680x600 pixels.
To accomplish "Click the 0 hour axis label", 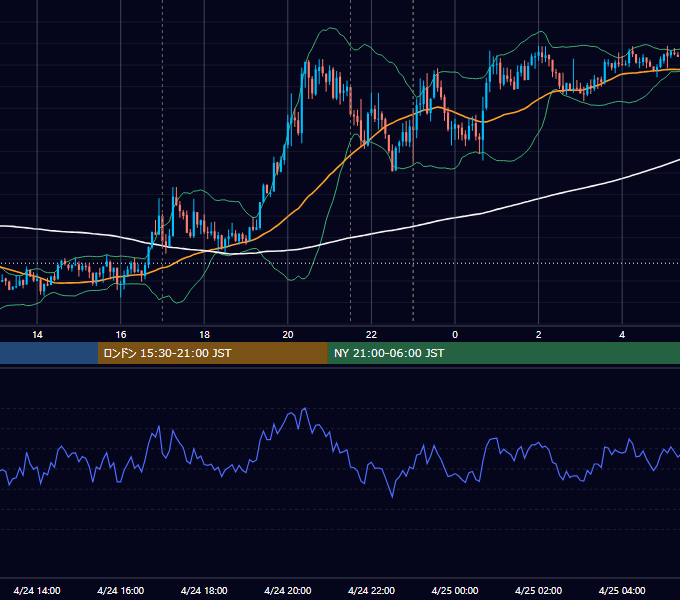I will (455, 335).
